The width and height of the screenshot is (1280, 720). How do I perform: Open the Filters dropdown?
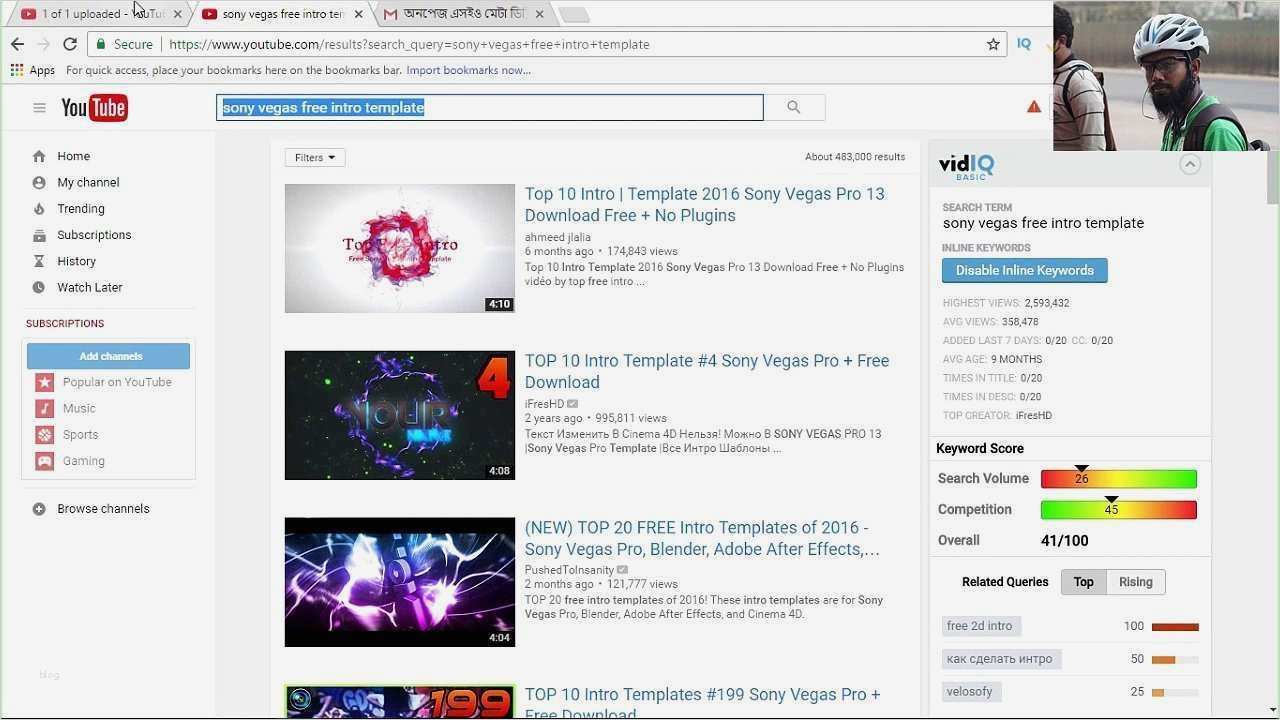314,157
